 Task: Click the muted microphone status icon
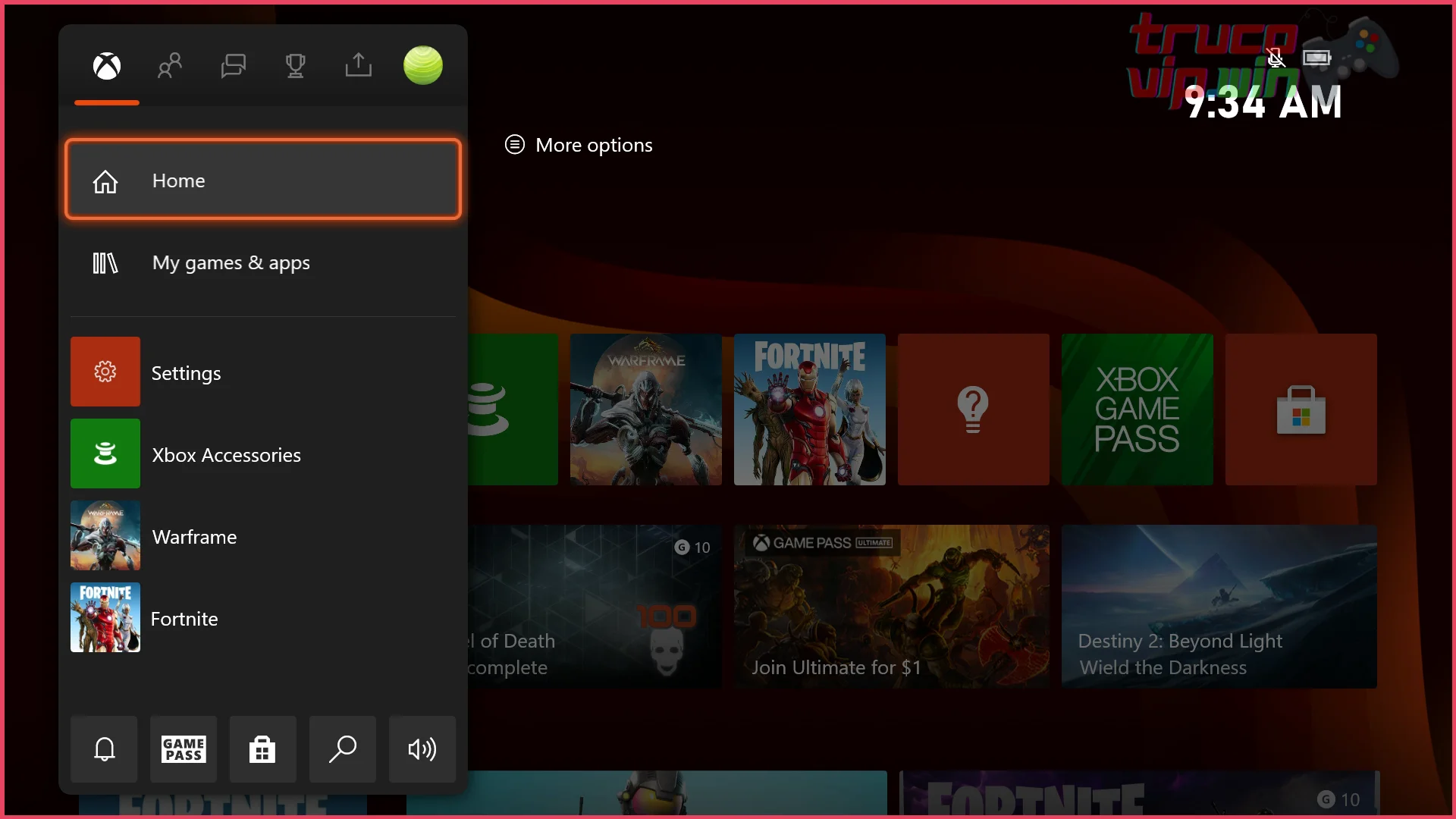(x=1276, y=58)
